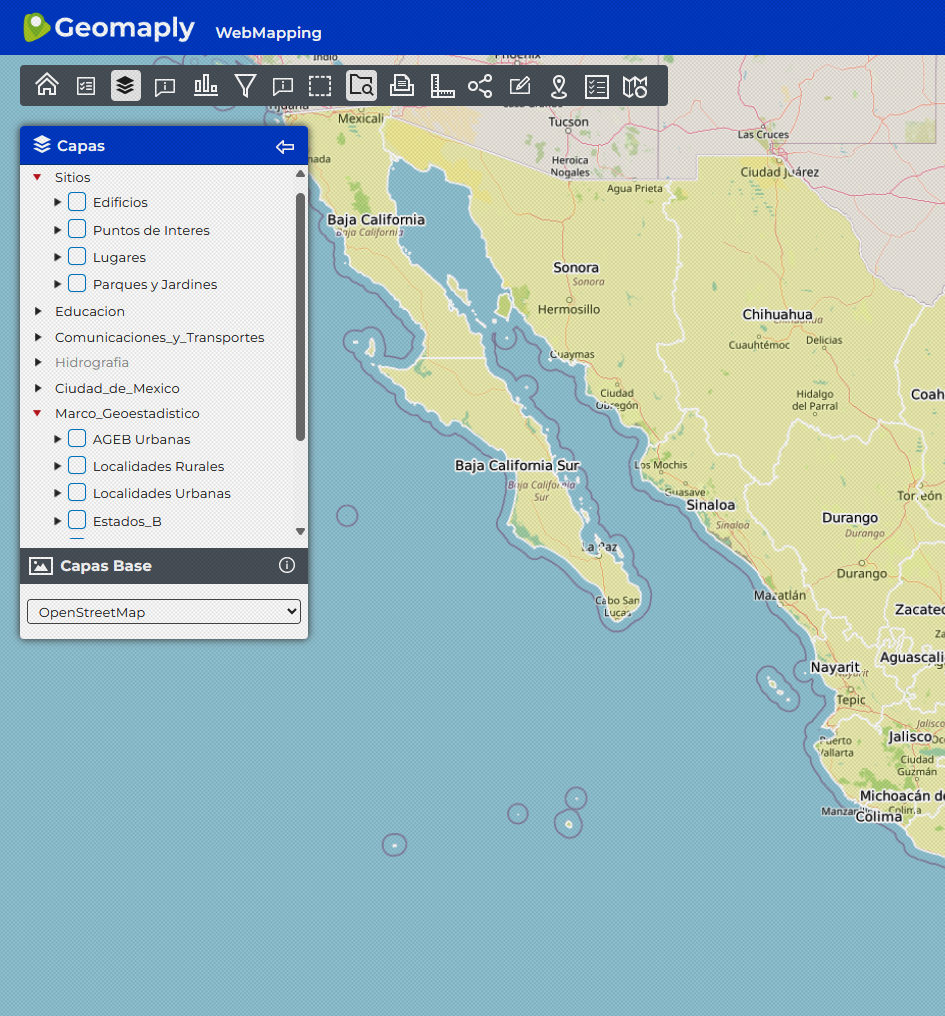Check the Parques y Jardines layer

point(77,284)
